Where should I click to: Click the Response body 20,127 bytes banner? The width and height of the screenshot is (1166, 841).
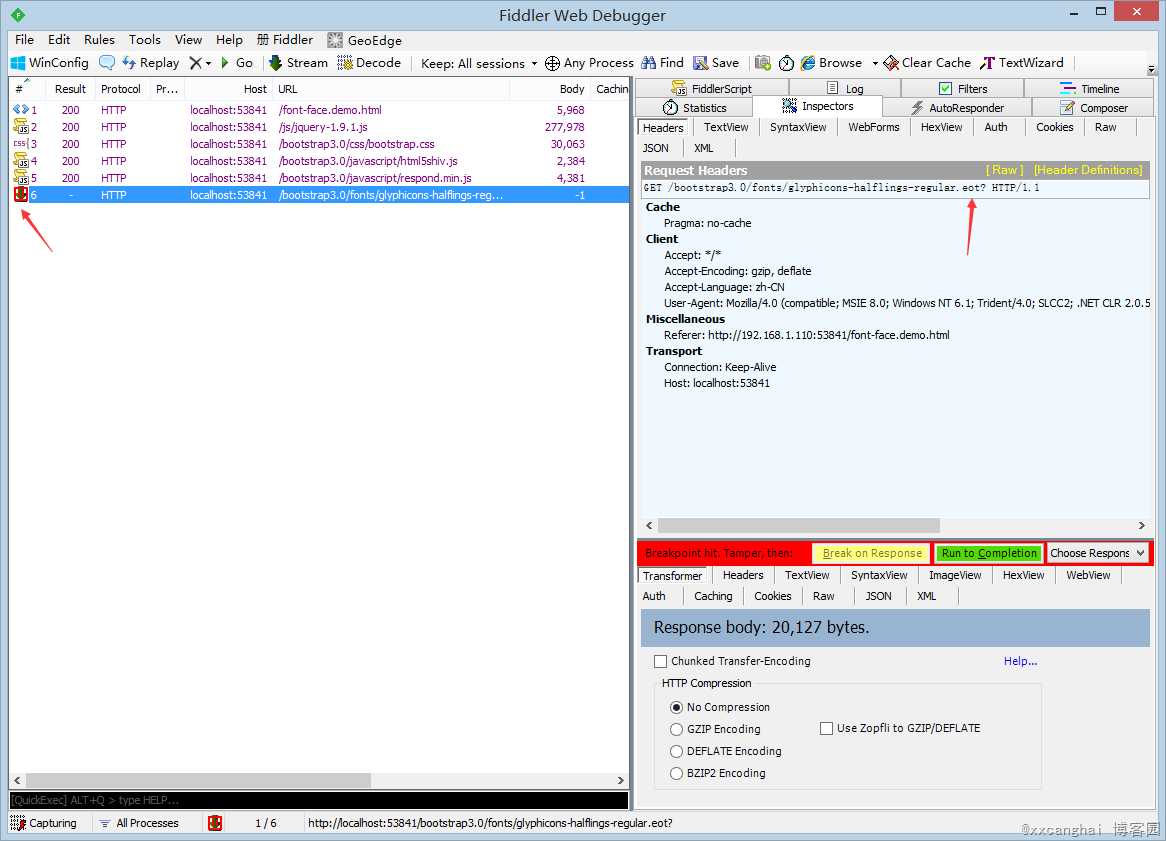pyautogui.click(x=895, y=628)
